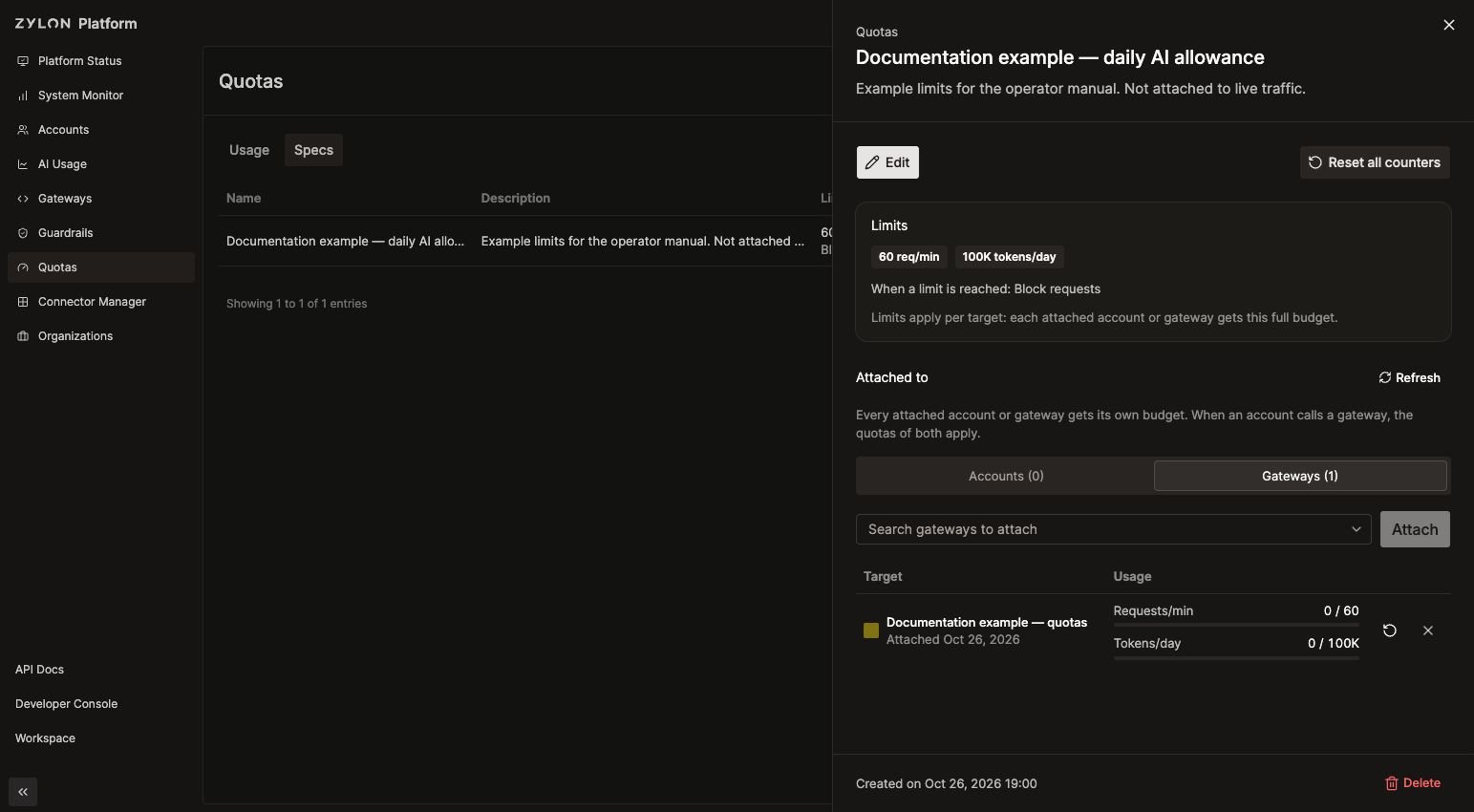Click the row description cell text
Image resolution: width=1474 pixels, height=812 pixels.
(643, 241)
